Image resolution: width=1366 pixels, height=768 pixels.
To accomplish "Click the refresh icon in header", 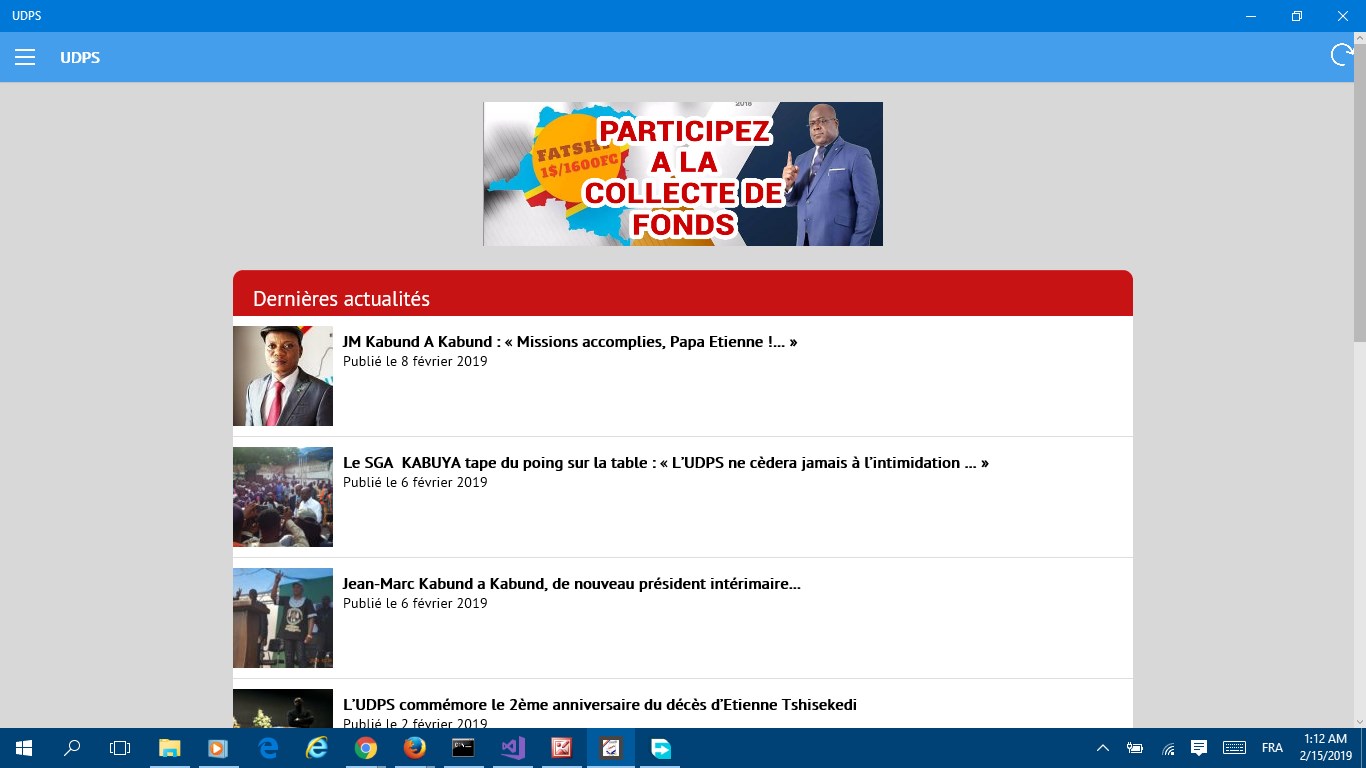I will (1342, 56).
